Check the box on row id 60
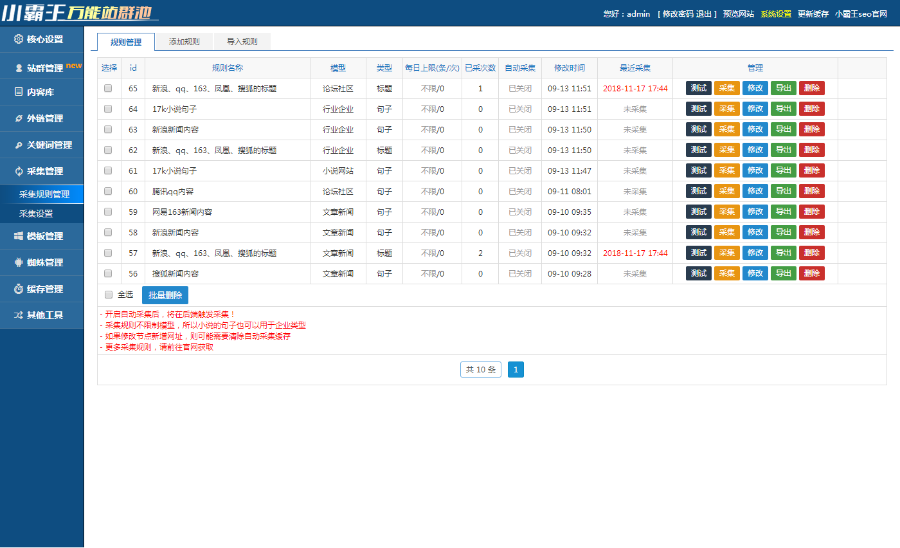Image resolution: width=900 pixels, height=548 pixels. pos(108,191)
